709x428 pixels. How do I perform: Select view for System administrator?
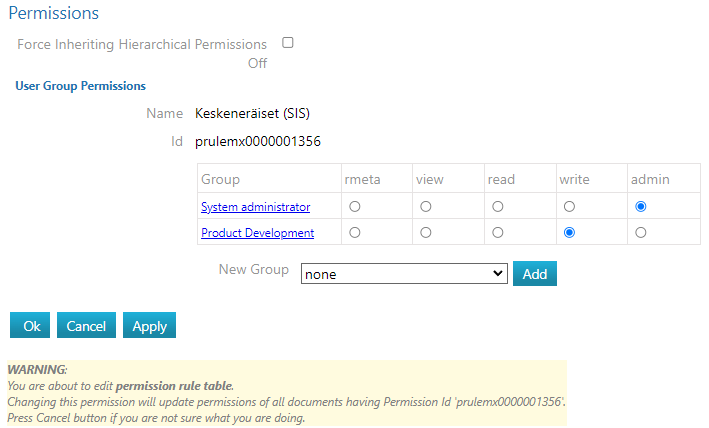click(426, 207)
